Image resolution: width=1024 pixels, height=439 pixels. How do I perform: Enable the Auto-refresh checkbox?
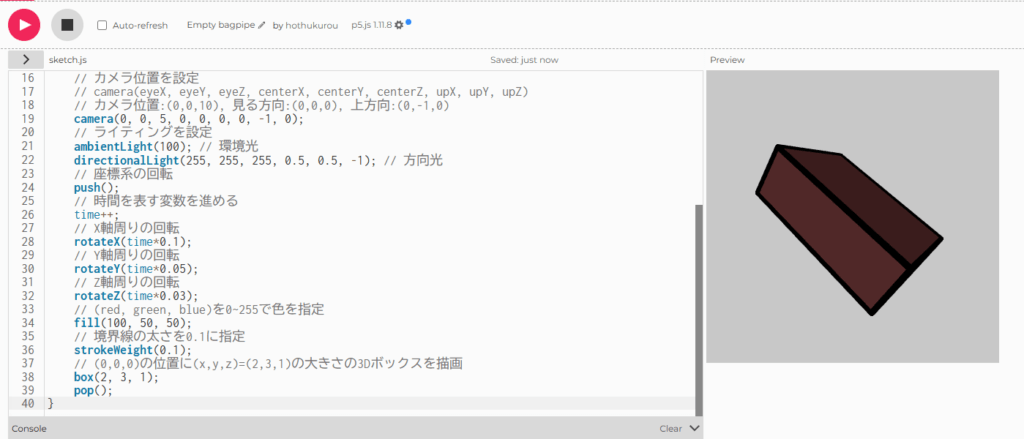[102, 25]
